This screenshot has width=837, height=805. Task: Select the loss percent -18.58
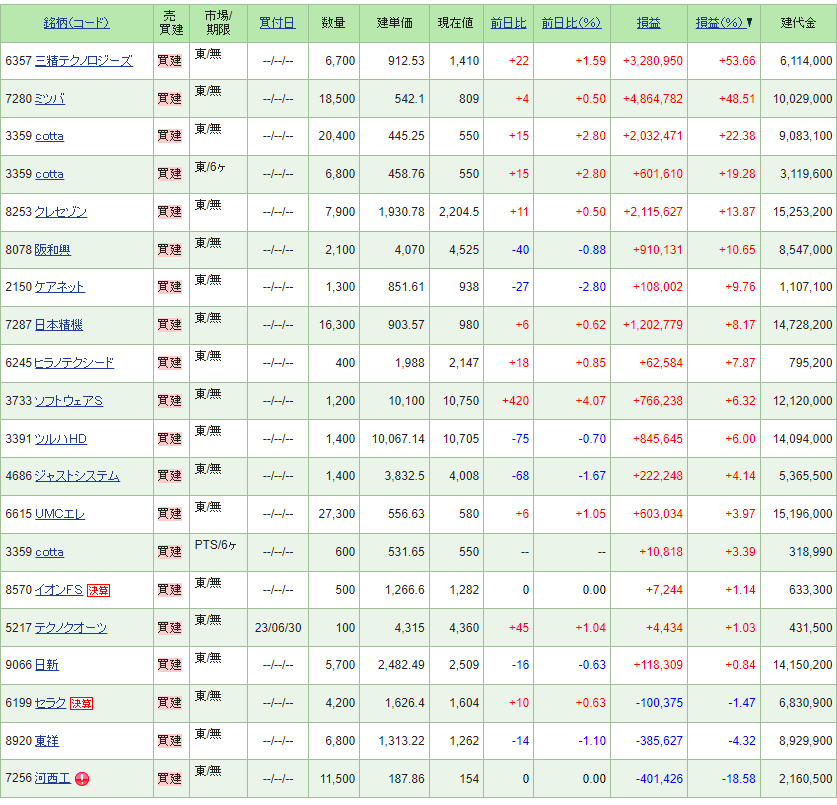tap(738, 779)
